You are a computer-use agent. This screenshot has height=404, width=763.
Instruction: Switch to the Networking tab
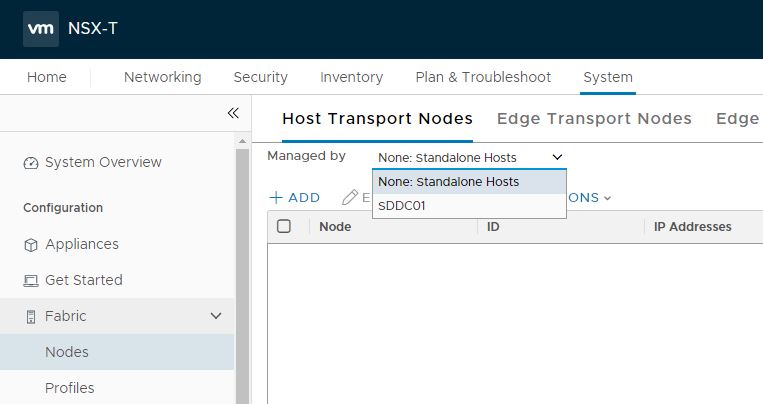[x=162, y=77]
